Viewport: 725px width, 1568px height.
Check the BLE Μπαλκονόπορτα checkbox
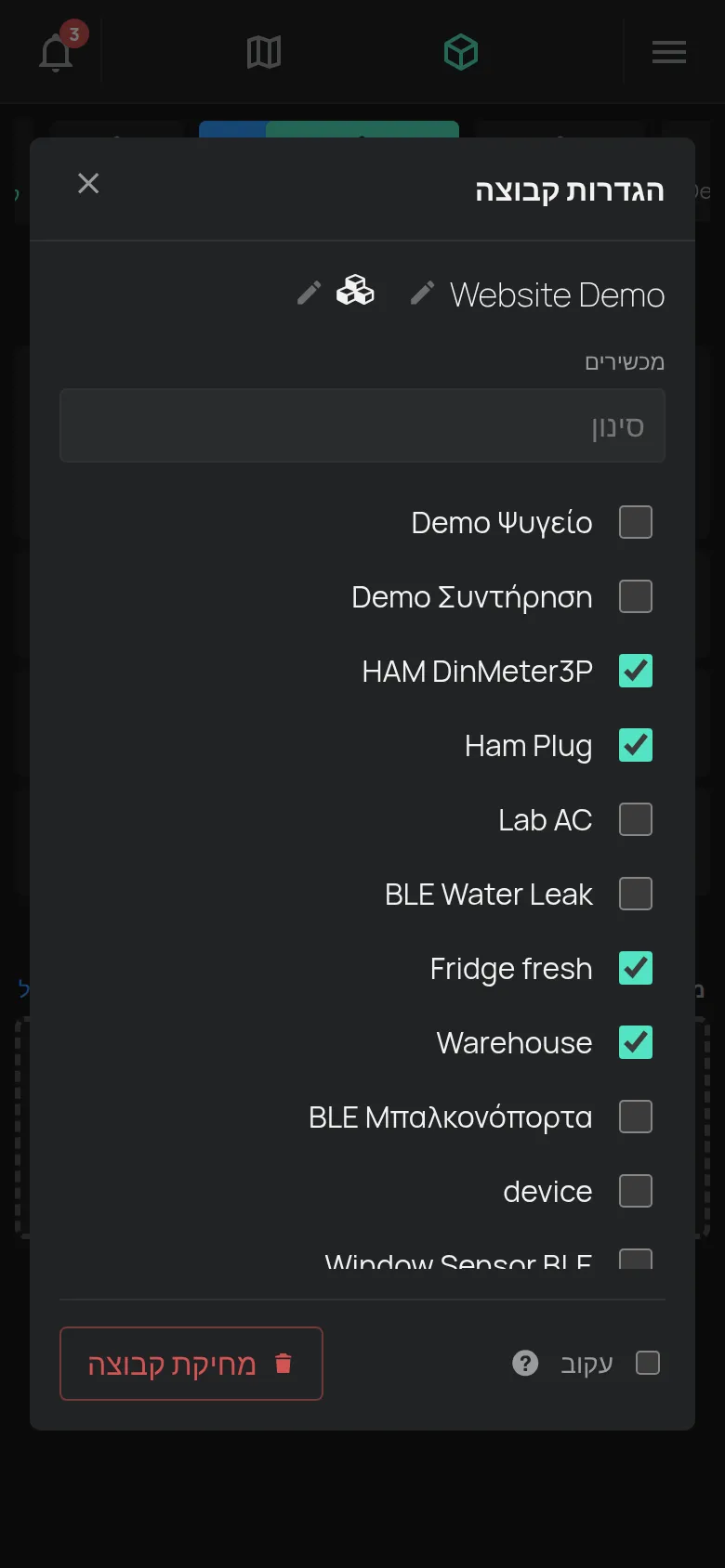[636, 1117]
